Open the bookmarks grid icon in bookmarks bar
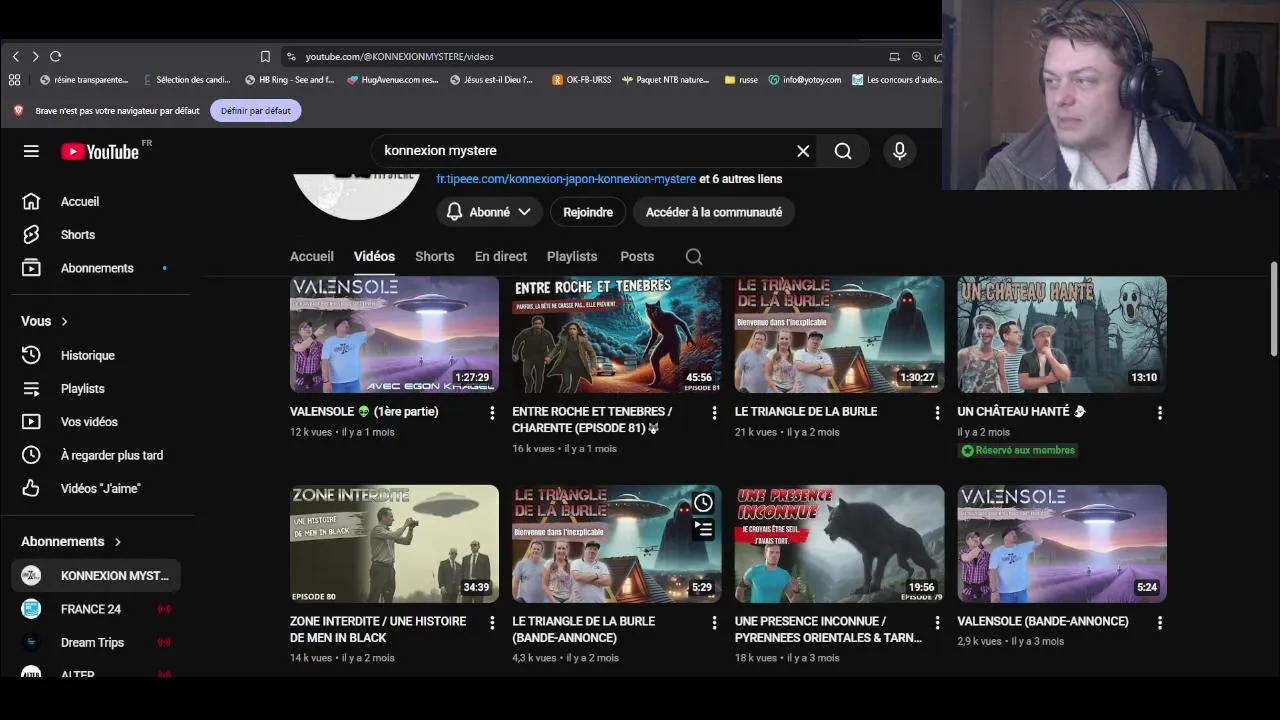This screenshot has height=720, width=1280. pos(14,80)
